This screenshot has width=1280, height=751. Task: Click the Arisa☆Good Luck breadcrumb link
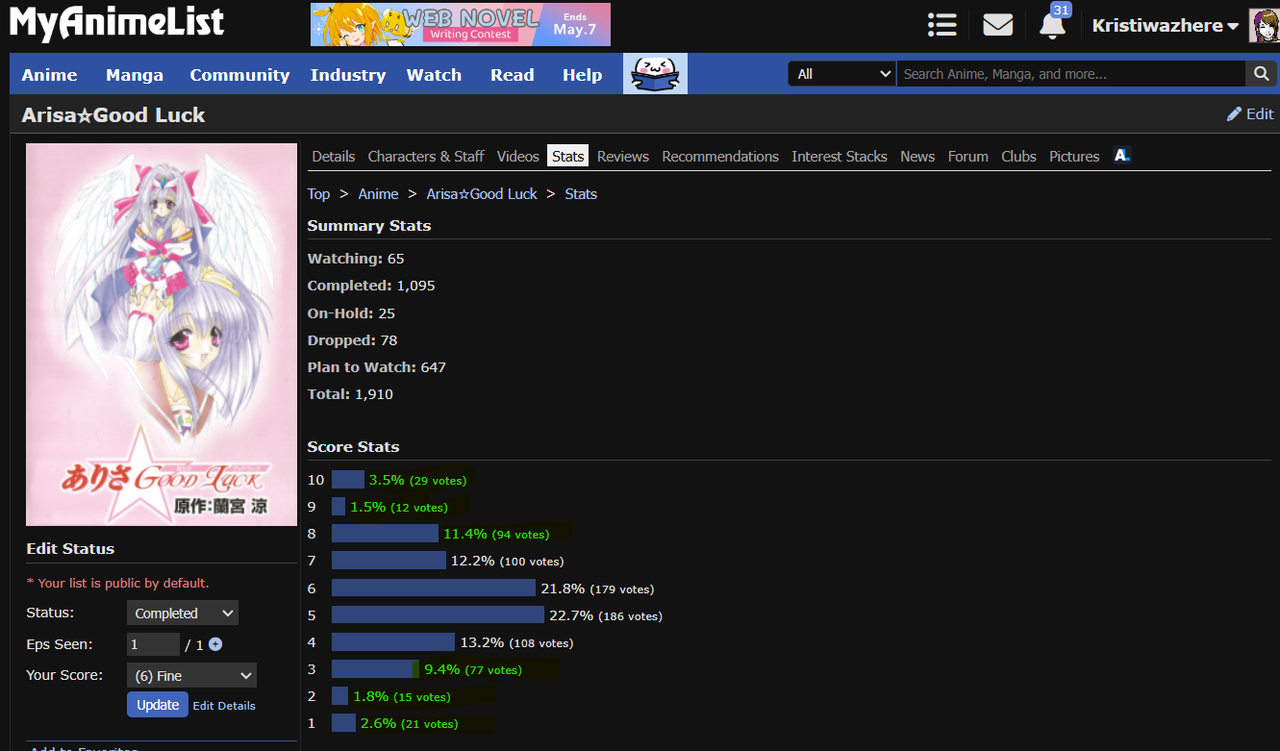click(x=482, y=194)
